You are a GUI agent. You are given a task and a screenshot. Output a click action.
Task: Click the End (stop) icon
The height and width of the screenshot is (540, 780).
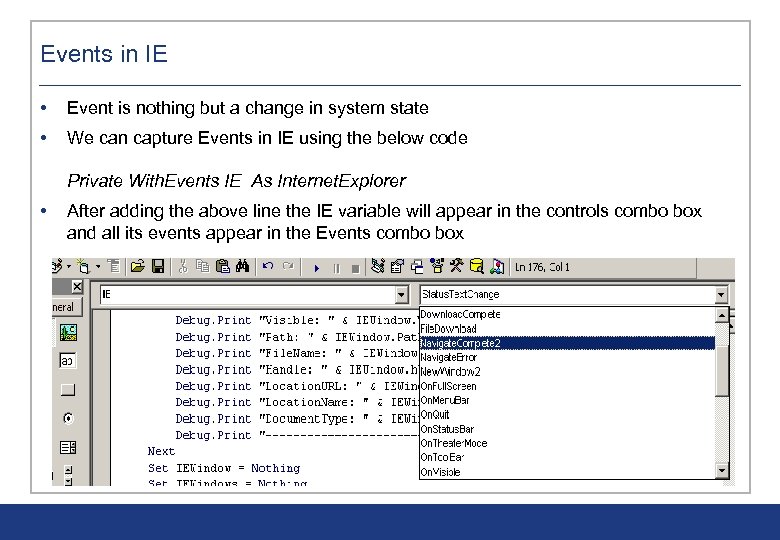point(355,269)
